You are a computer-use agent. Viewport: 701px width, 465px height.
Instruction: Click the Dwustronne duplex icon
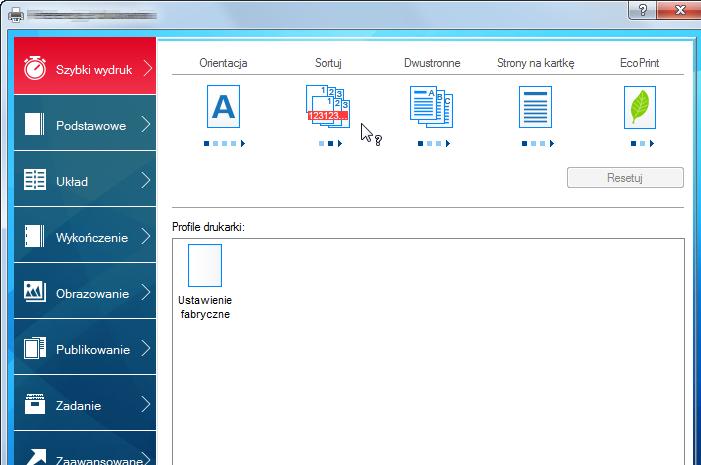tap(431, 106)
